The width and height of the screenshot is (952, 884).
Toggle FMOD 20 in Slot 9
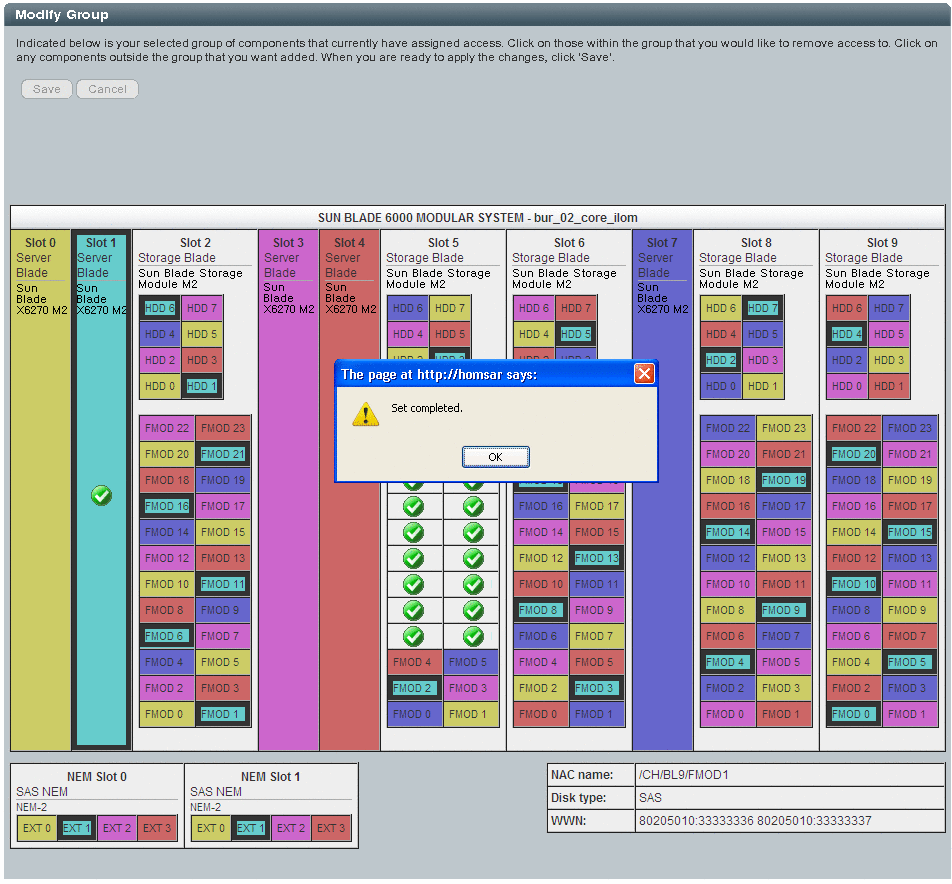[x=854, y=454]
